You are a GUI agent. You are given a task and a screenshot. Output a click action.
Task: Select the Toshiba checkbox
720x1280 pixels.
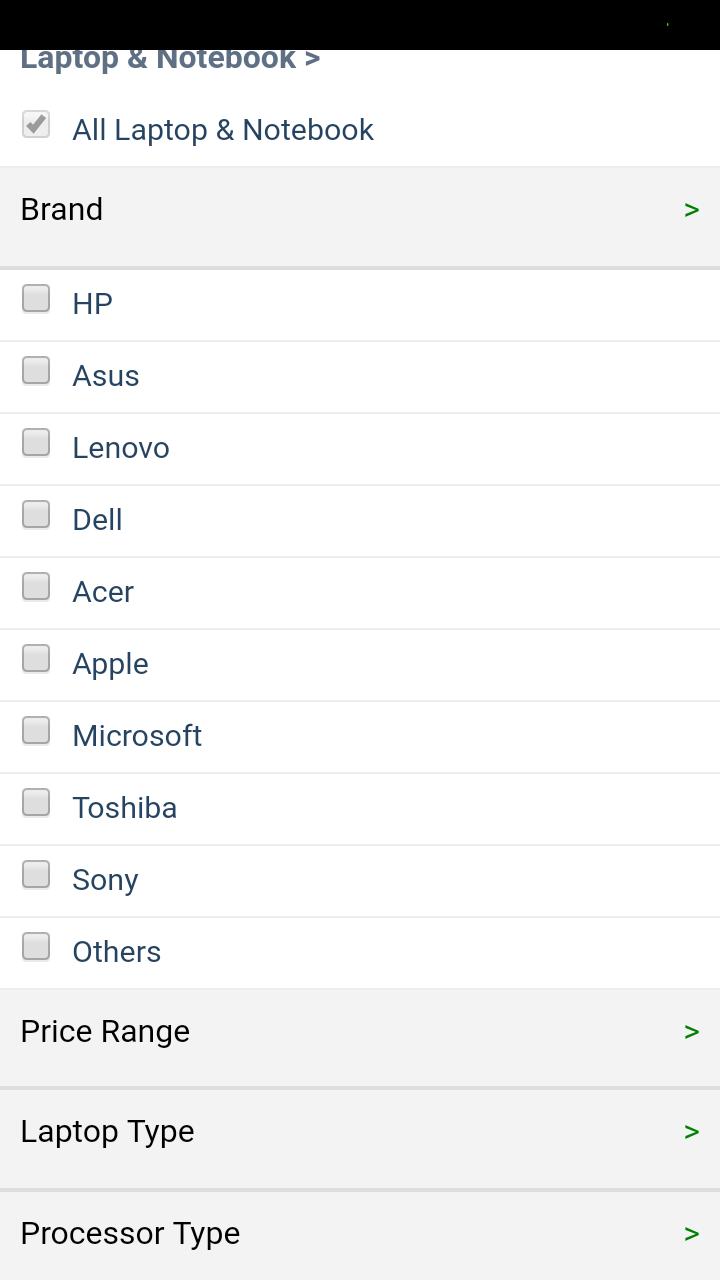pos(36,802)
